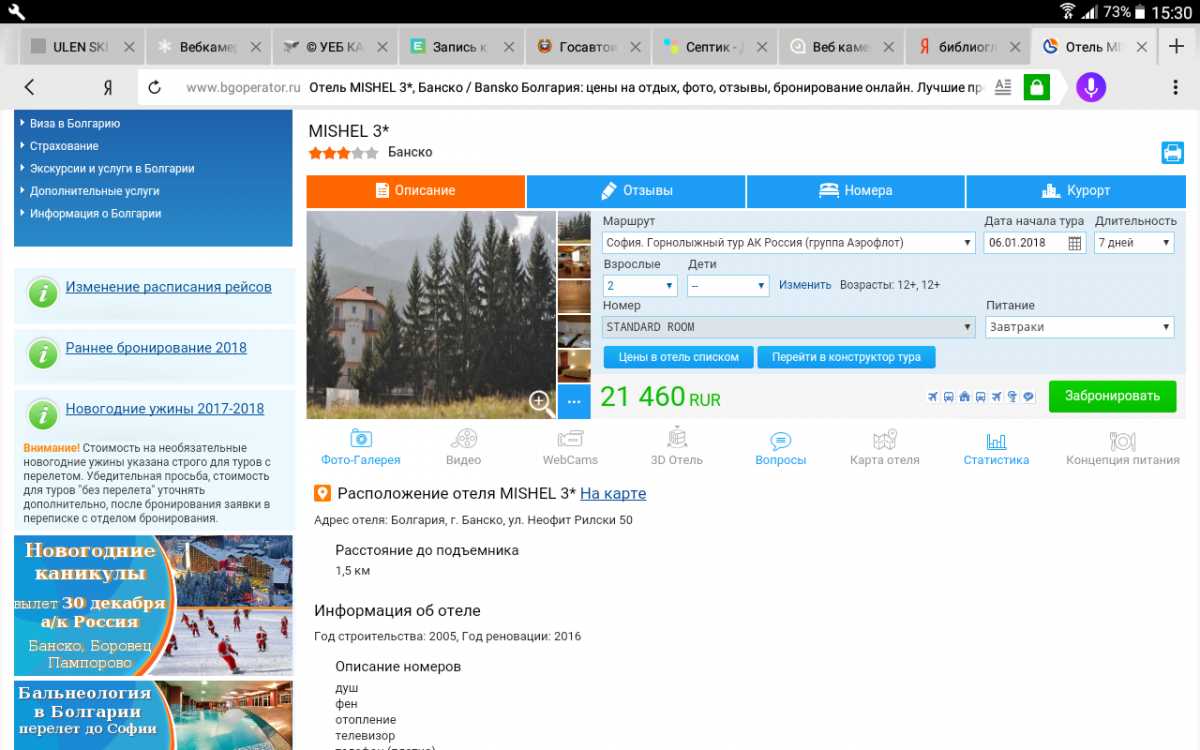
Task: Click the medical insurance service icon
Action: coord(1012,397)
